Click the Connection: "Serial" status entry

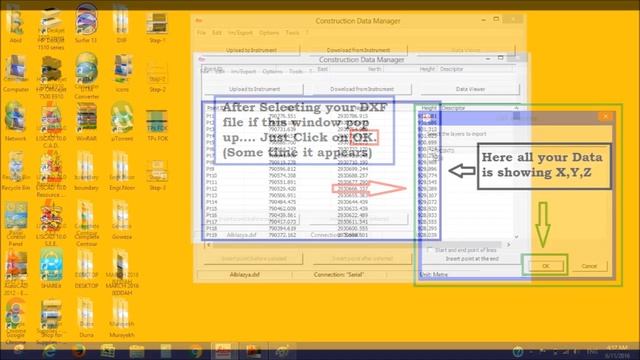339,275
